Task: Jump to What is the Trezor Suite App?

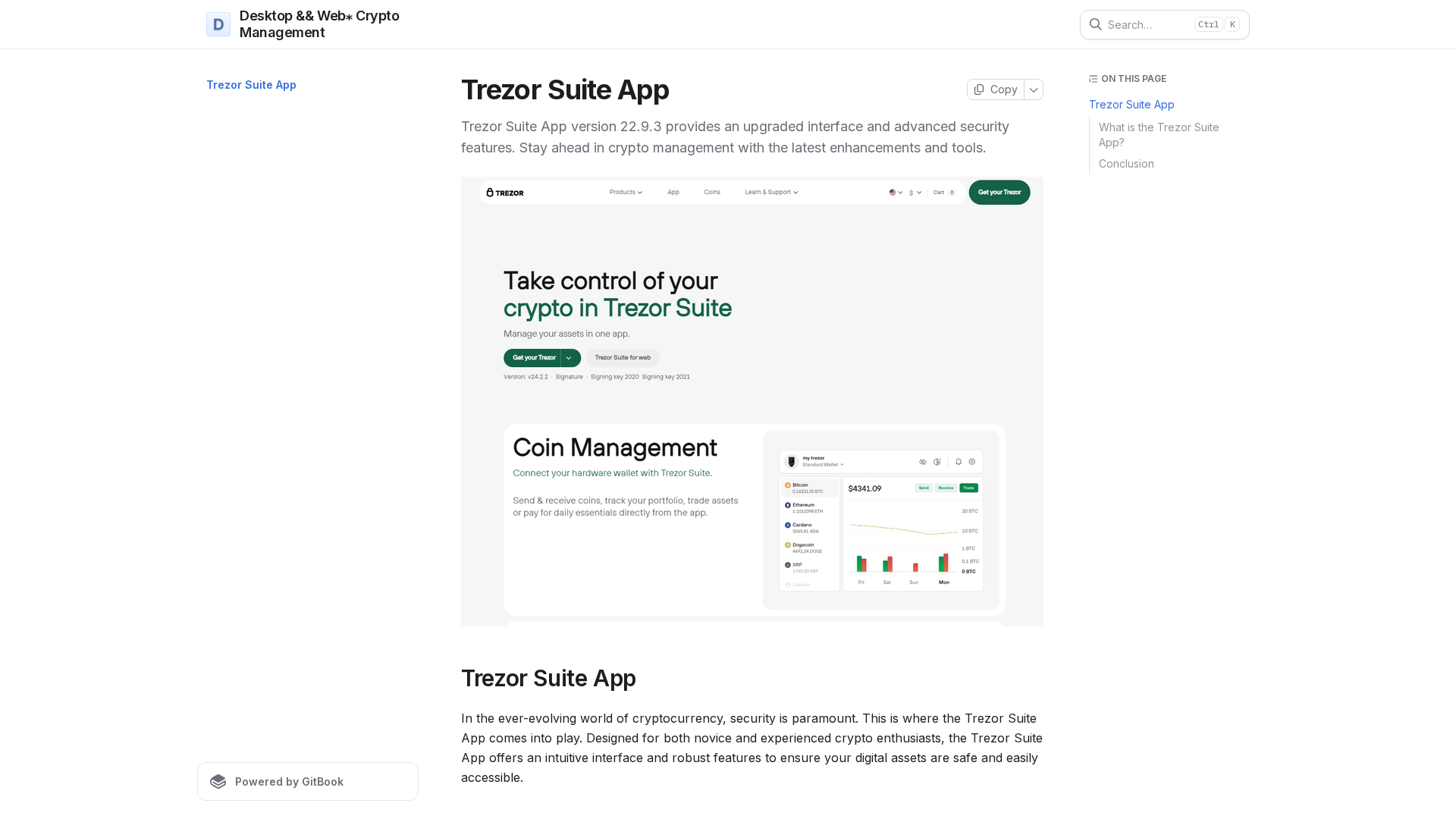Action: coord(1159,135)
